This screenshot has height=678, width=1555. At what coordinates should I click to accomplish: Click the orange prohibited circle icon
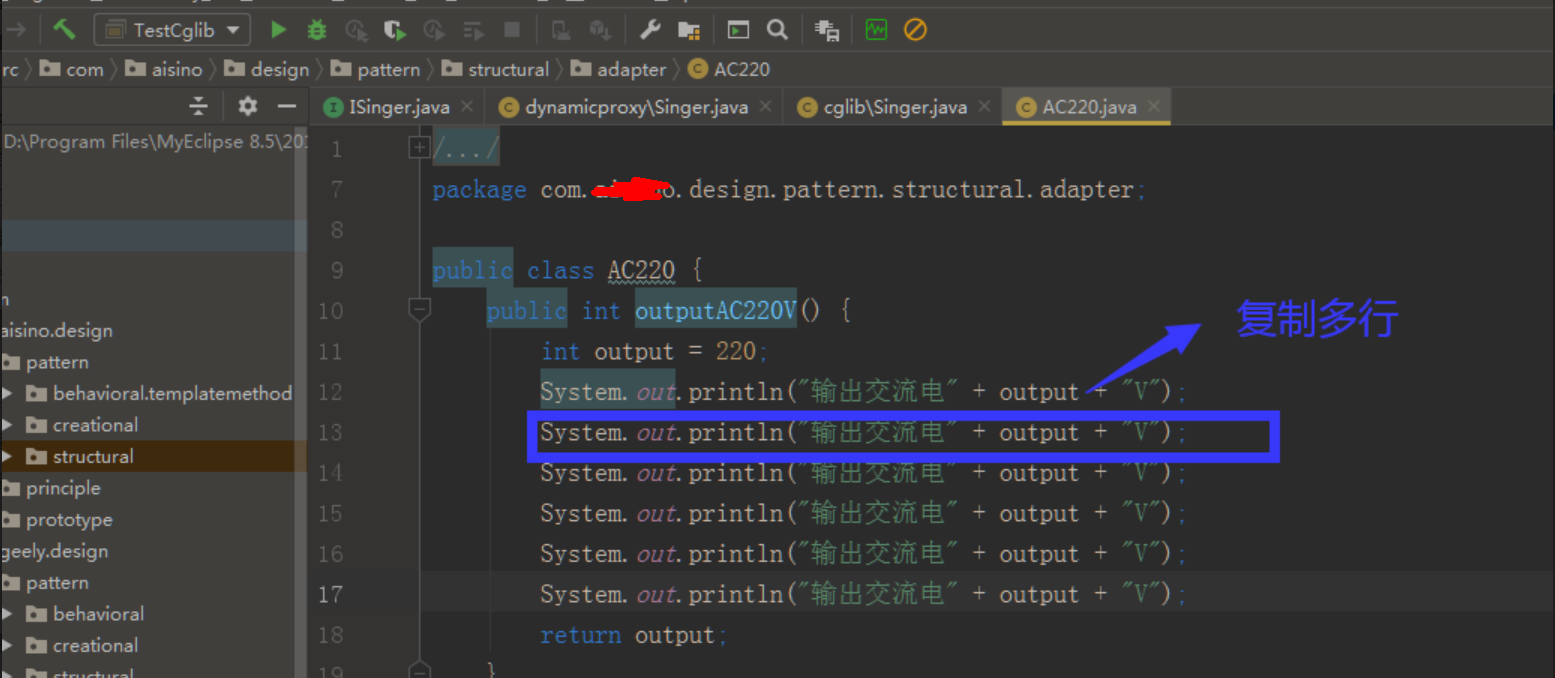[x=915, y=30]
